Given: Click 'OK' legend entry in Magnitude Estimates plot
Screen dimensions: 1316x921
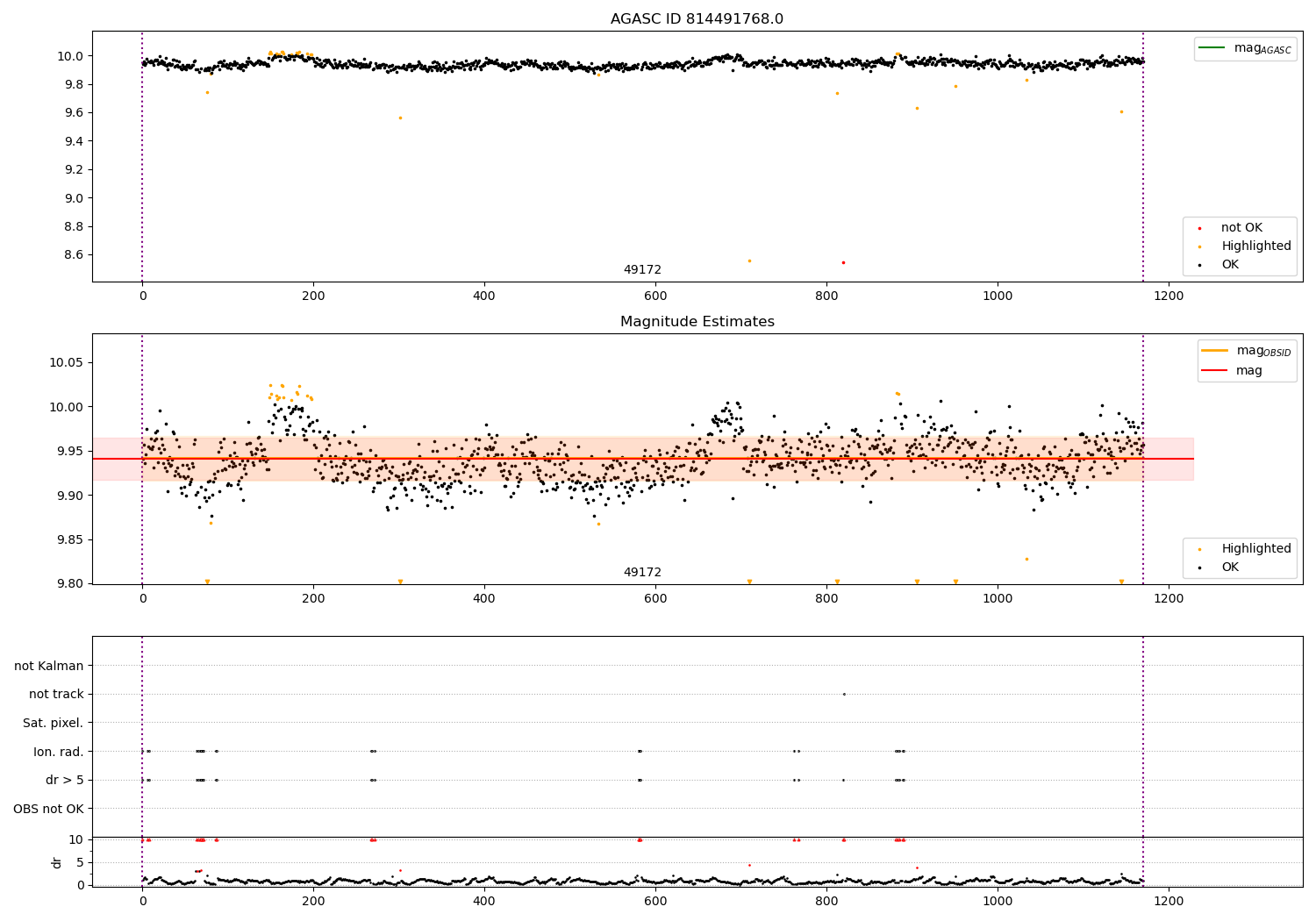Looking at the screenshot, I should (1230, 568).
